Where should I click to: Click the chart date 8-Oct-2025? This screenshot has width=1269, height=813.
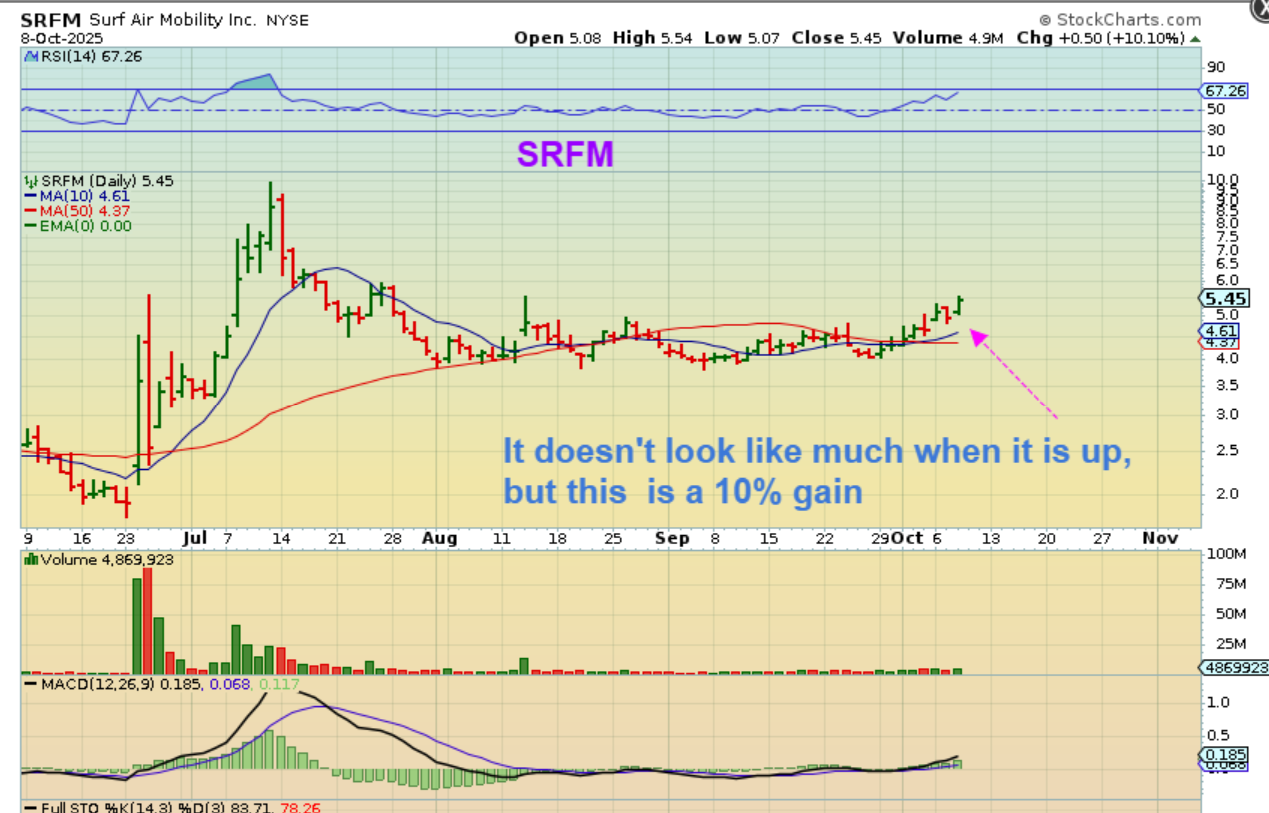pos(62,38)
